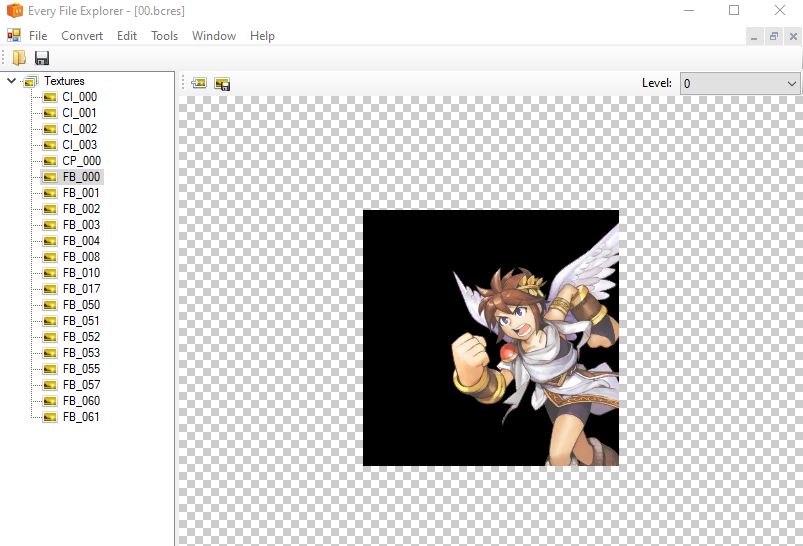
Task: Click the texture icon beside FB_001
Action: pyautogui.click(x=50, y=193)
